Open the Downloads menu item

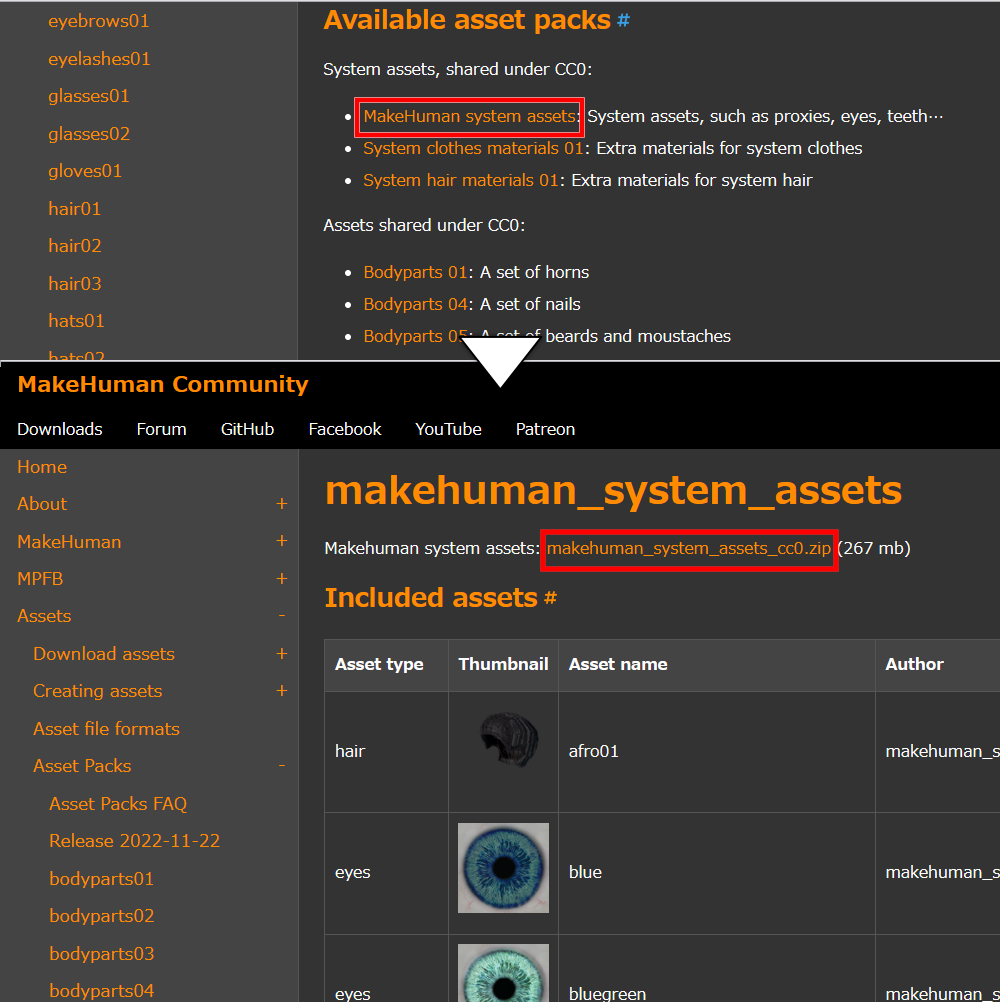point(59,429)
